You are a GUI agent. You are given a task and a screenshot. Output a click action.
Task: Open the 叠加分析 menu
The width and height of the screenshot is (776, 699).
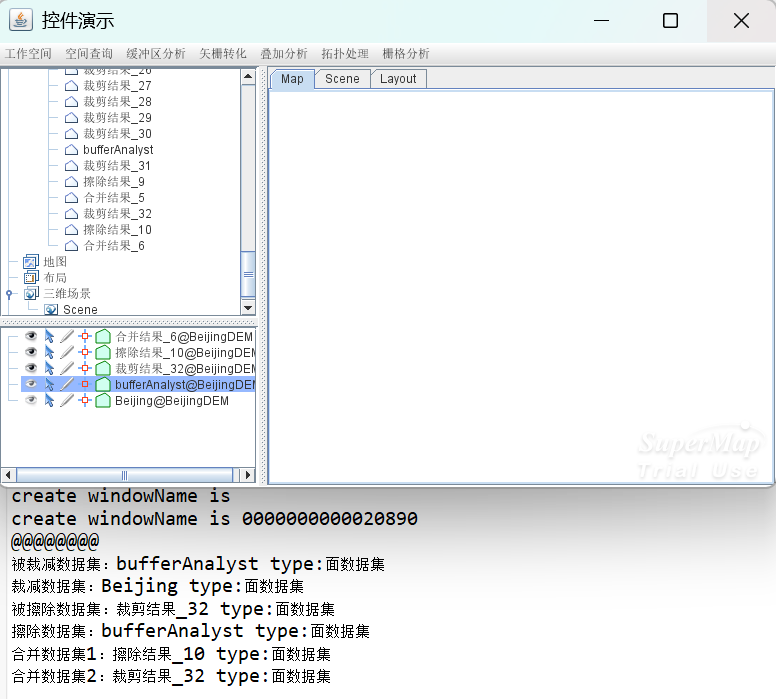click(x=284, y=54)
